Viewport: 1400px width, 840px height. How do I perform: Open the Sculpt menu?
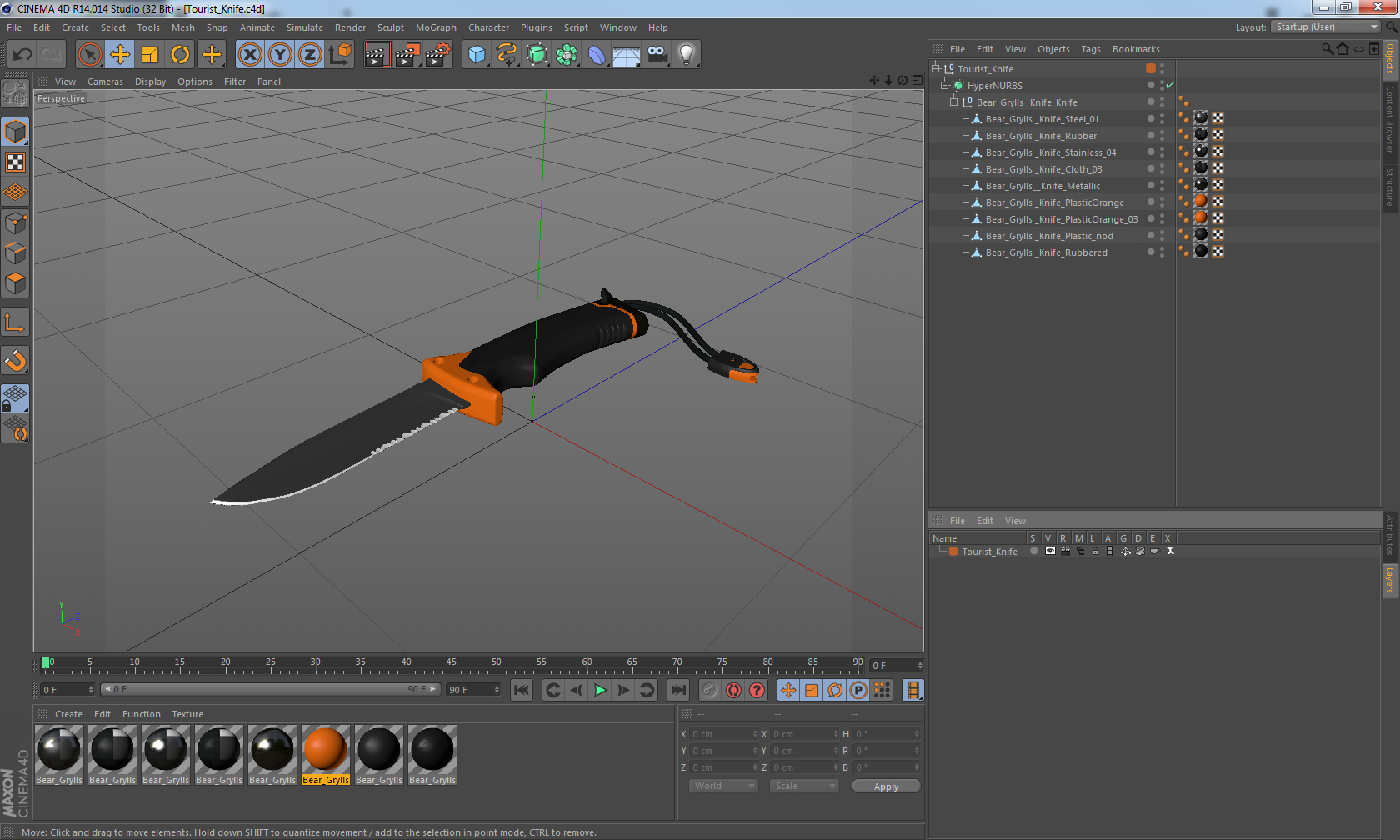391,27
